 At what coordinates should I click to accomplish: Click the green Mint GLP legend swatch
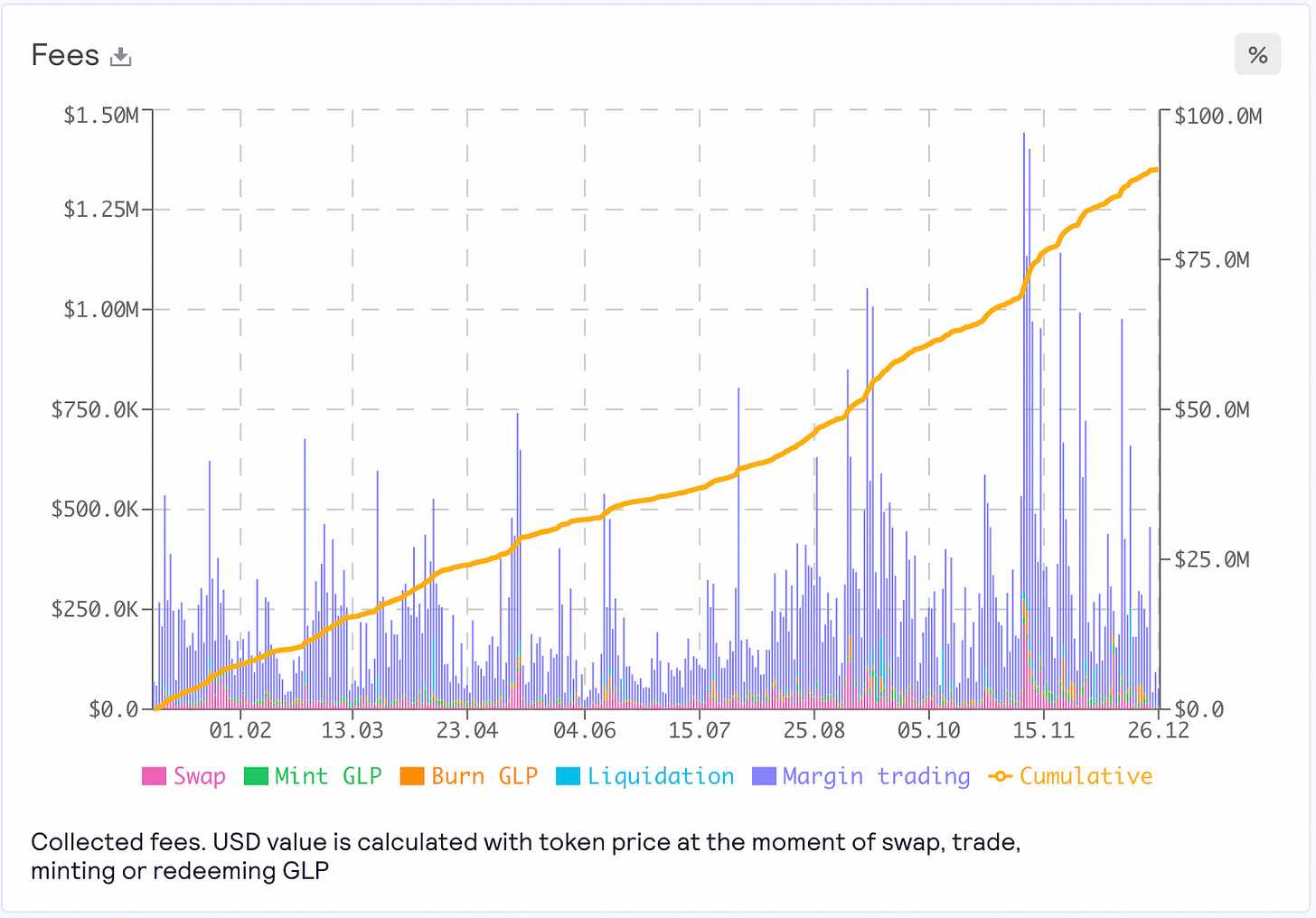256,776
